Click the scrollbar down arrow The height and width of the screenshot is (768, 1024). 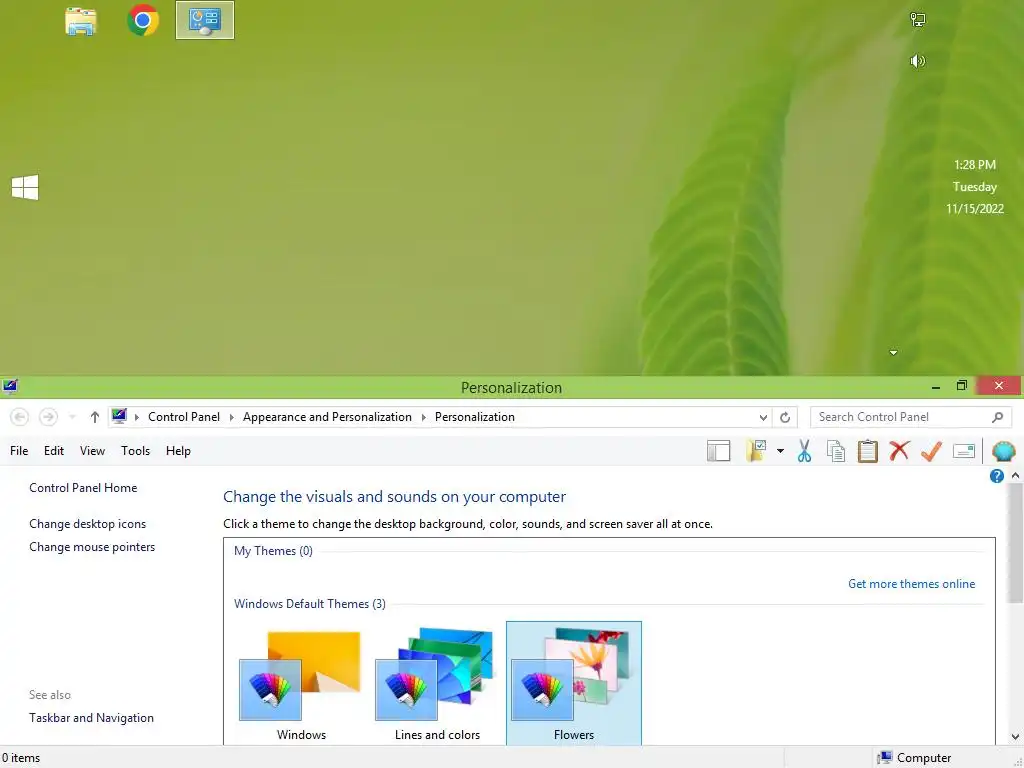tap(1016, 737)
